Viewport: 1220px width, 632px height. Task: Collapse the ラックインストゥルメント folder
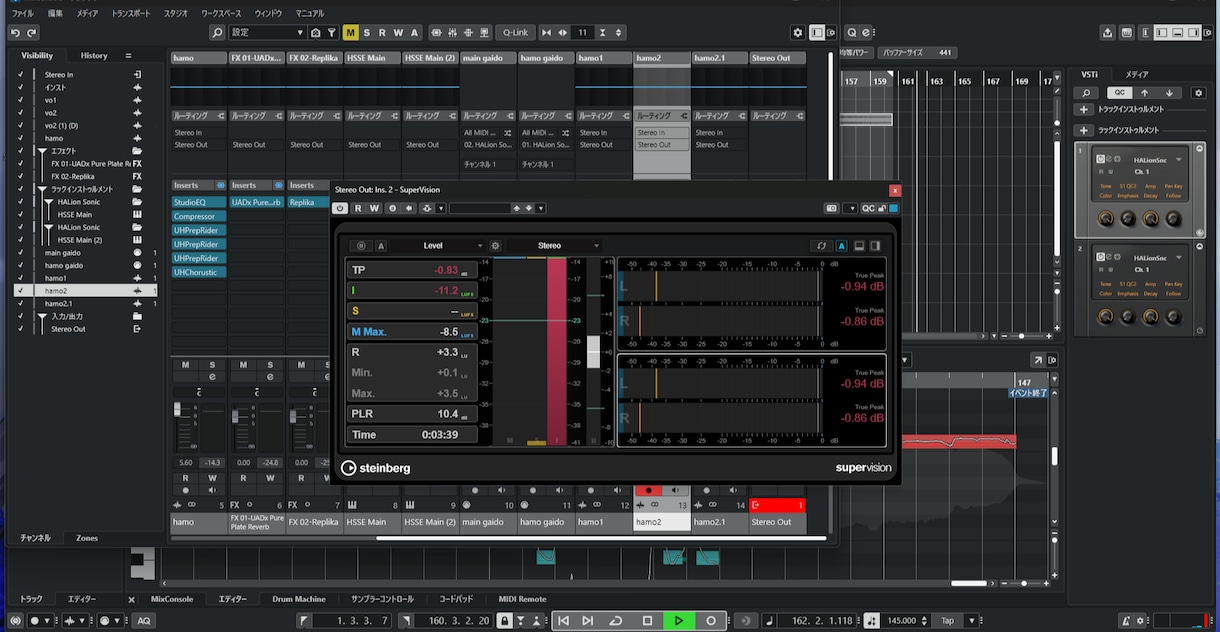click(42, 189)
